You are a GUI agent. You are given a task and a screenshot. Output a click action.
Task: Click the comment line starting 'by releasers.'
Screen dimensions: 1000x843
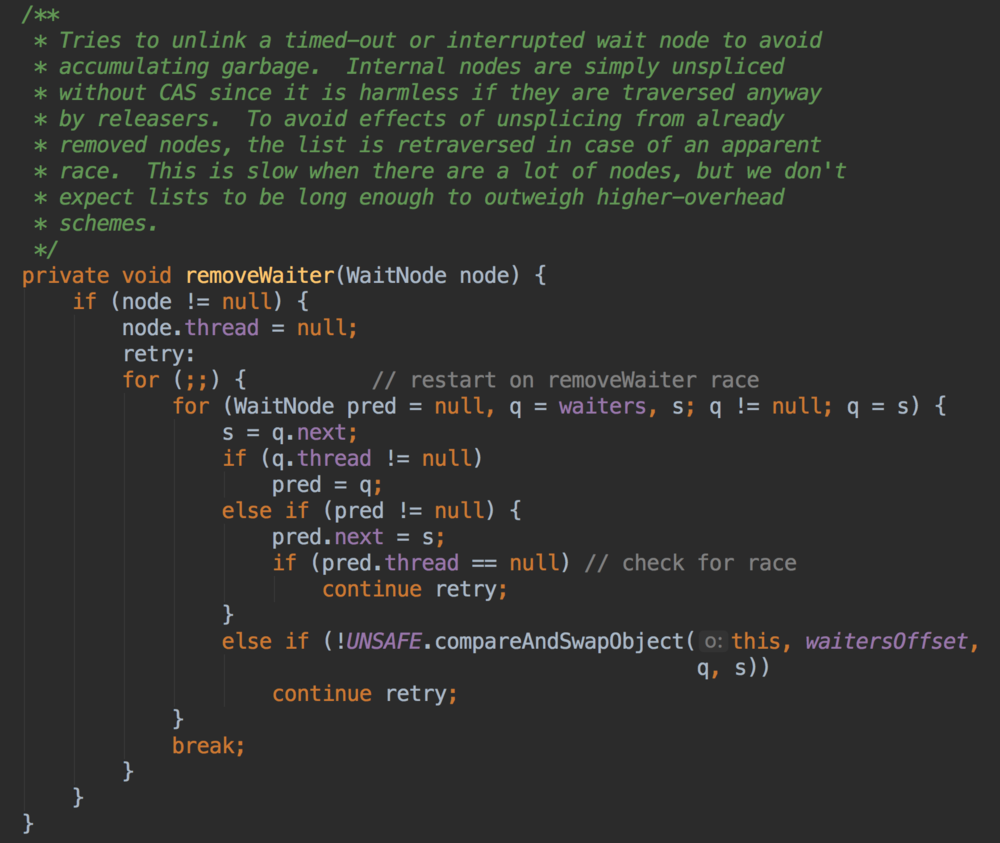pyautogui.click(x=409, y=119)
